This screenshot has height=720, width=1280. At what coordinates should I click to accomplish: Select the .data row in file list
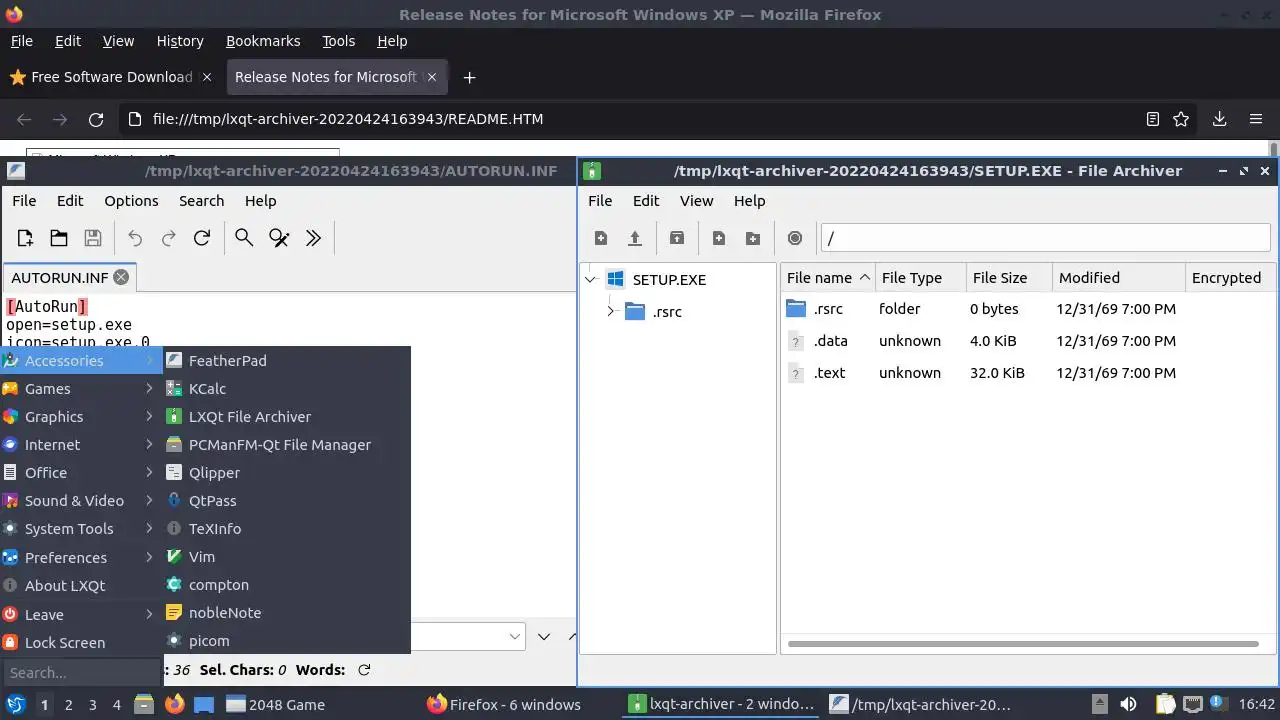(1028, 341)
